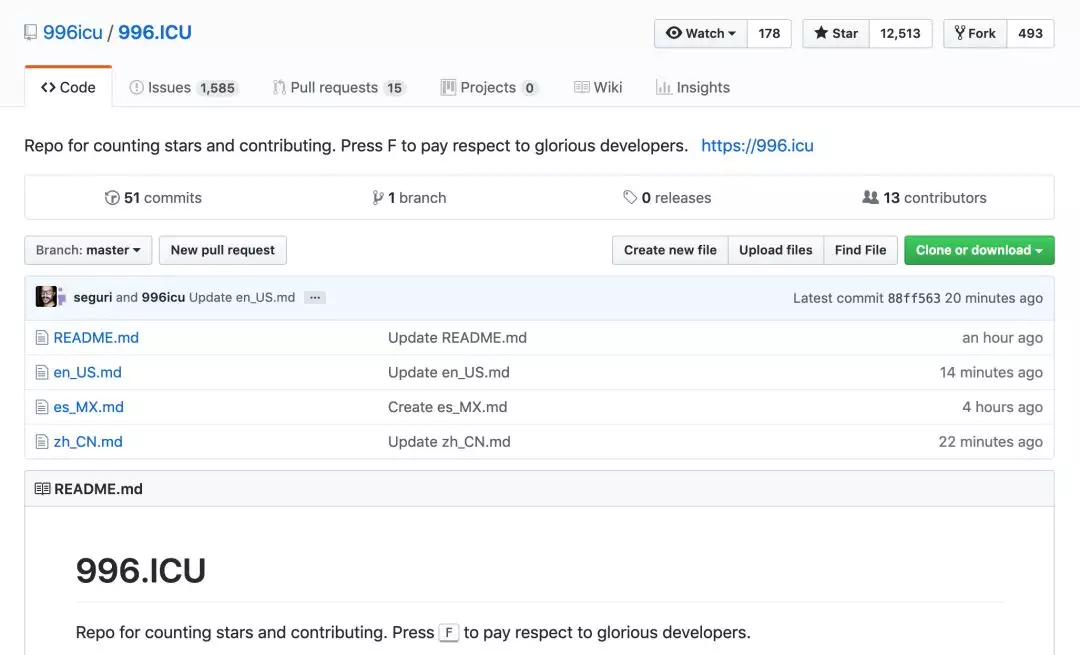Image resolution: width=1080 pixels, height=655 pixels.
Task: Click the seguri author name
Action: pyautogui.click(x=93, y=298)
